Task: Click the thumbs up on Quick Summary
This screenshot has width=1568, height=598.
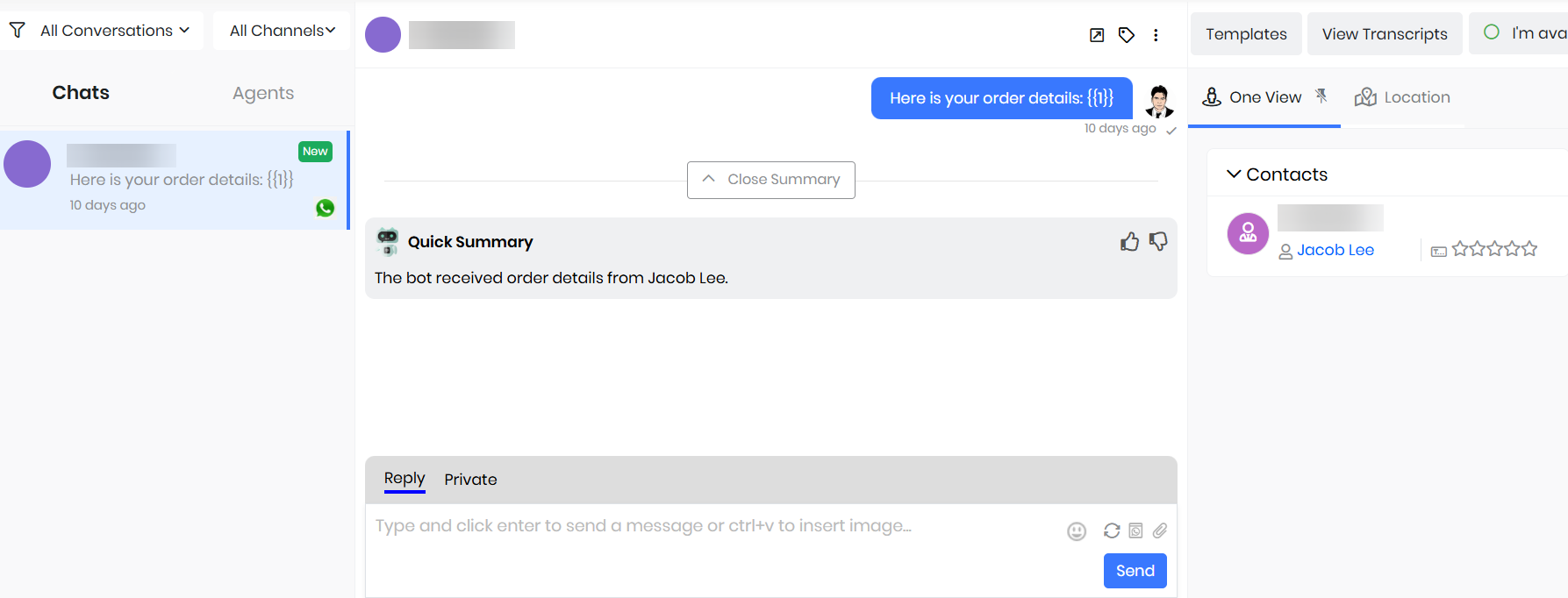Action: coord(1129,242)
